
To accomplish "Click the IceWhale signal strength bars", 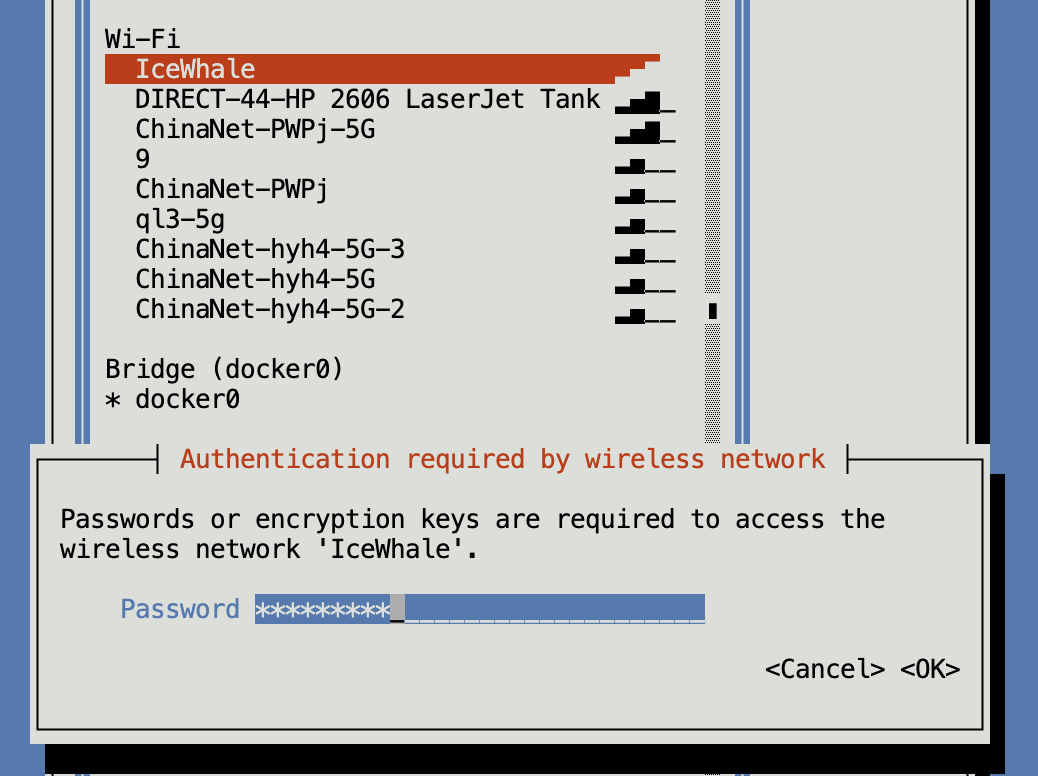I will click(x=638, y=69).
